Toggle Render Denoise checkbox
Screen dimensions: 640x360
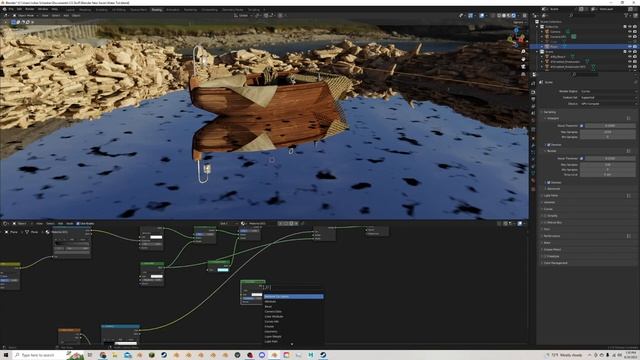(x=549, y=182)
